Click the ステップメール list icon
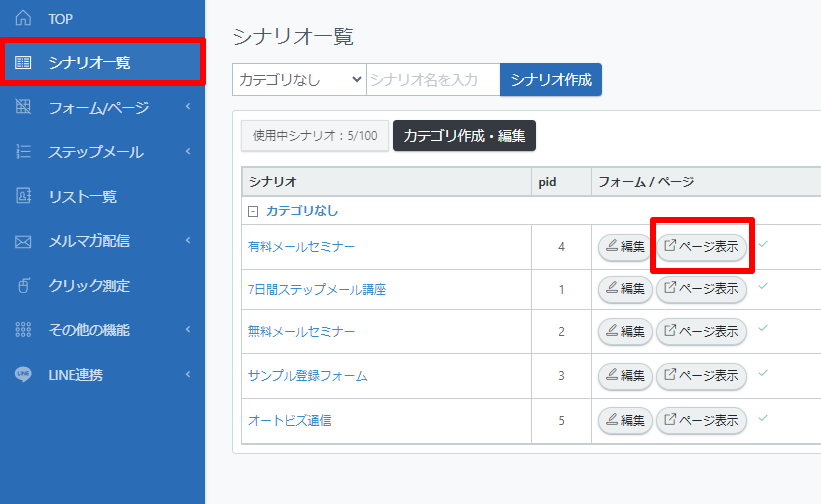821x504 pixels. [x=24, y=152]
